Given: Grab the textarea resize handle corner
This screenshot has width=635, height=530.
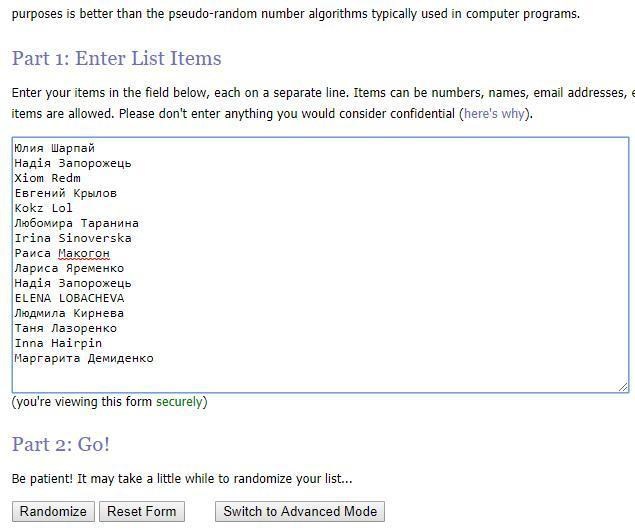Looking at the screenshot, I should click(x=624, y=387).
